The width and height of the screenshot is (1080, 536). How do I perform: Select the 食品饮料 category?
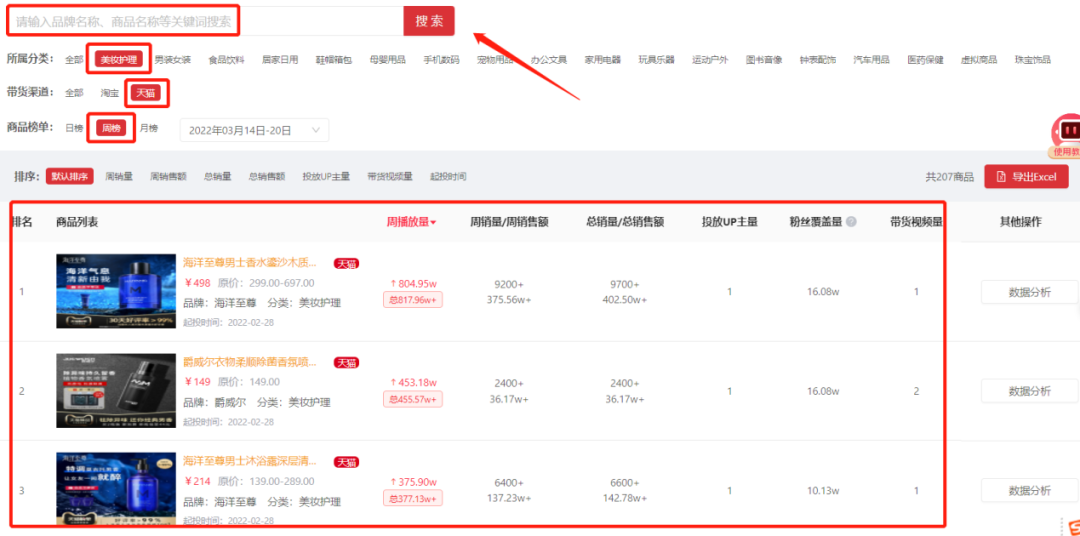[x=227, y=60]
